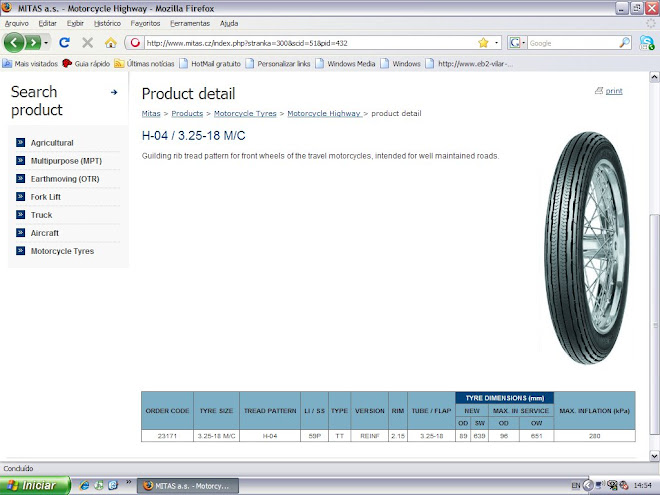
Task: Open the Personalizar links bookmark
Action: [278, 64]
